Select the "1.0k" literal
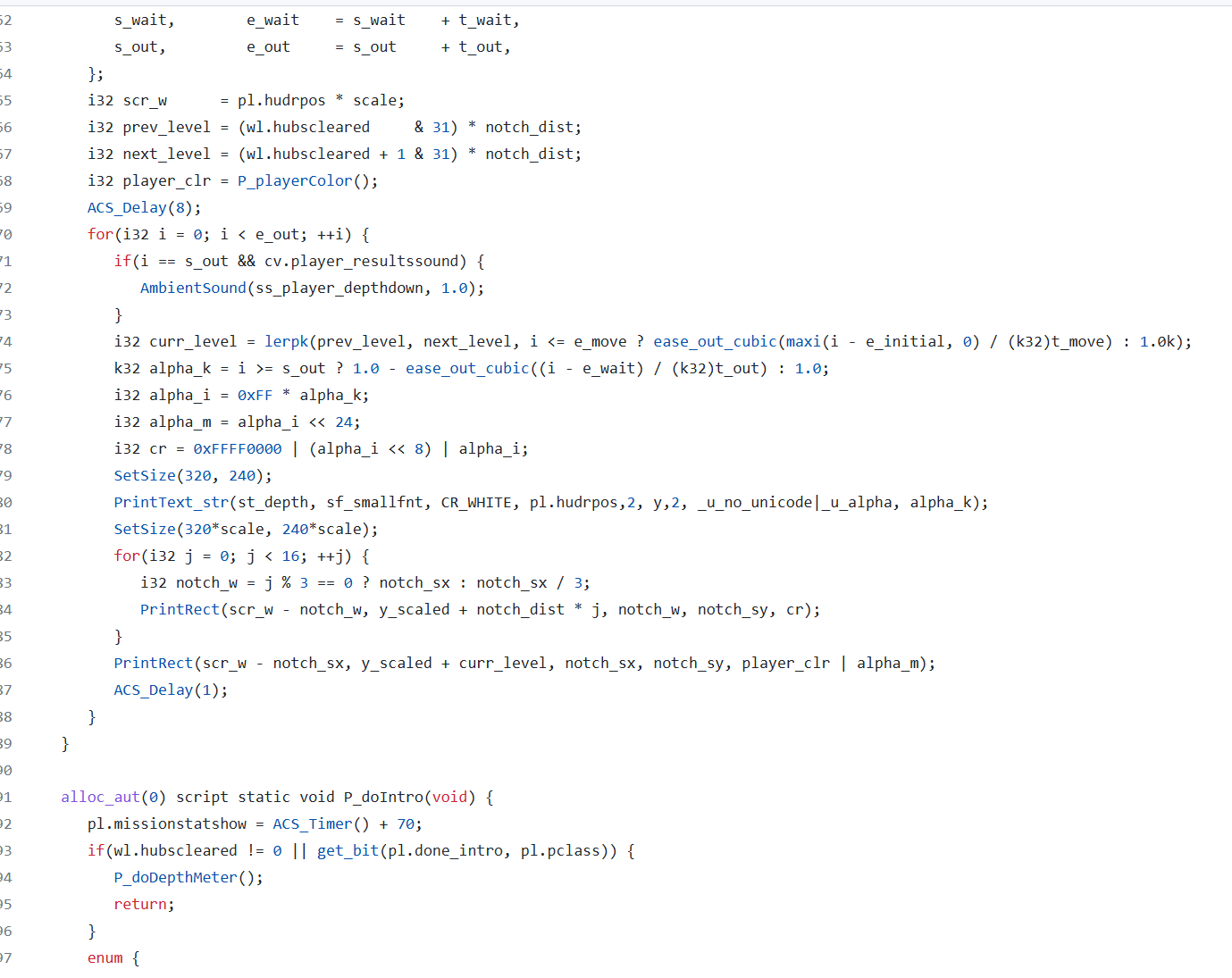1232x978 pixels. (1157, 341)
